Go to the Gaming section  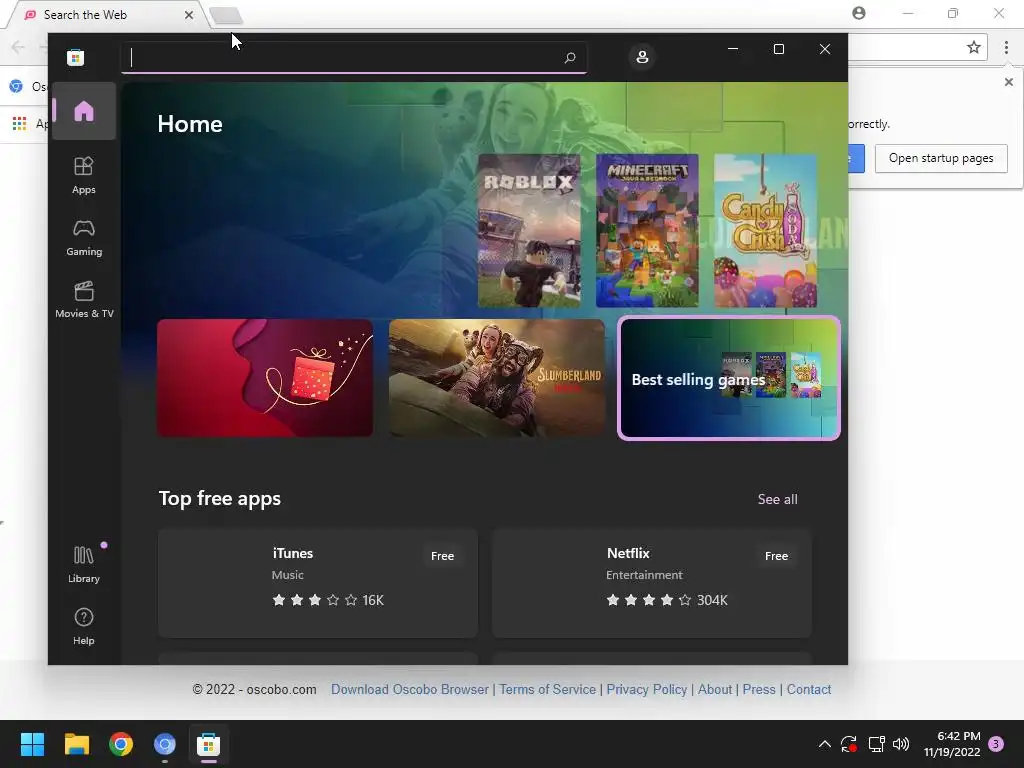(84, 238)
